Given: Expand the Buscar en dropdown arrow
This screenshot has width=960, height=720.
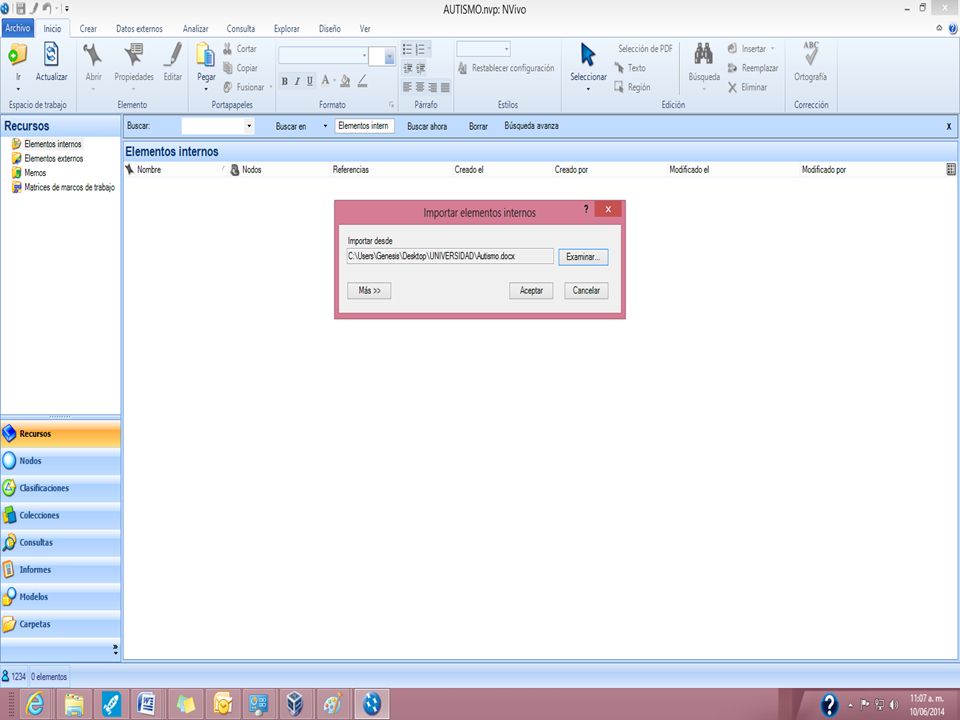Looking at the screenshot, I should 325,126.
